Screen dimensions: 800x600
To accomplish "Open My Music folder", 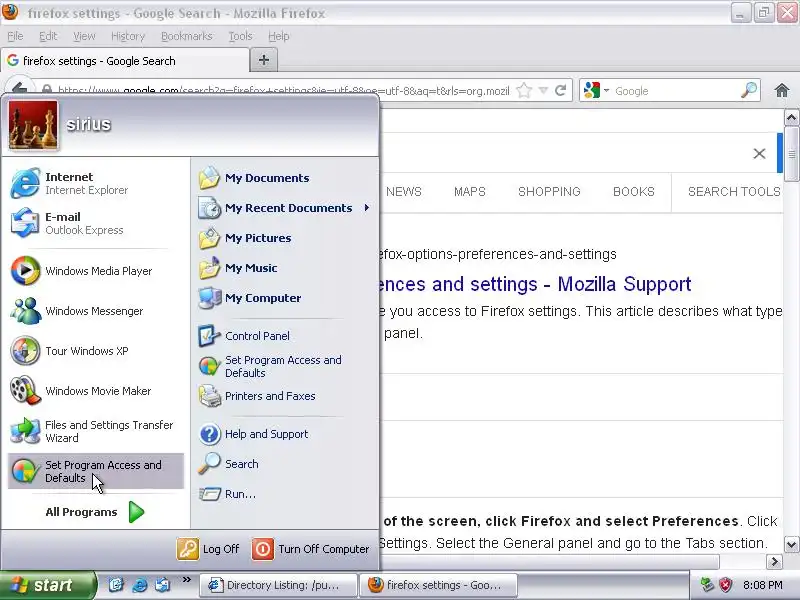I will coord(286,268).
